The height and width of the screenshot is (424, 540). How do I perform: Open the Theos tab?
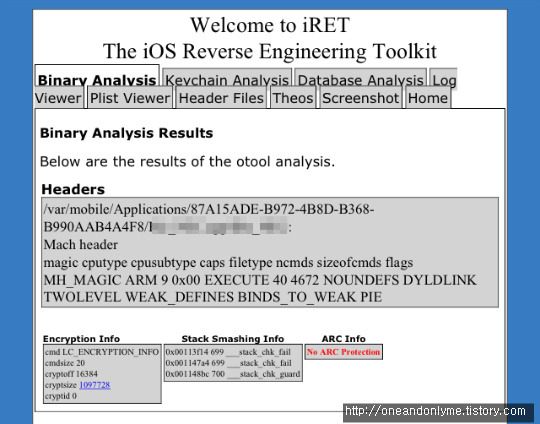(x=293, y=98)
